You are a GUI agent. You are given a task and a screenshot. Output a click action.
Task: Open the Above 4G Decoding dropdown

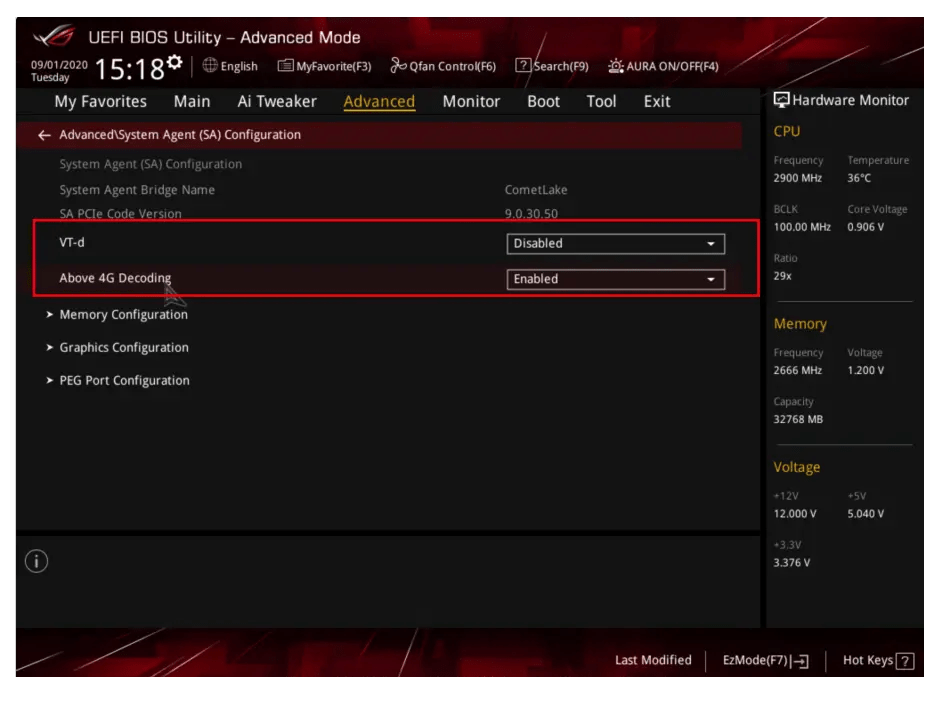(615, 279)
